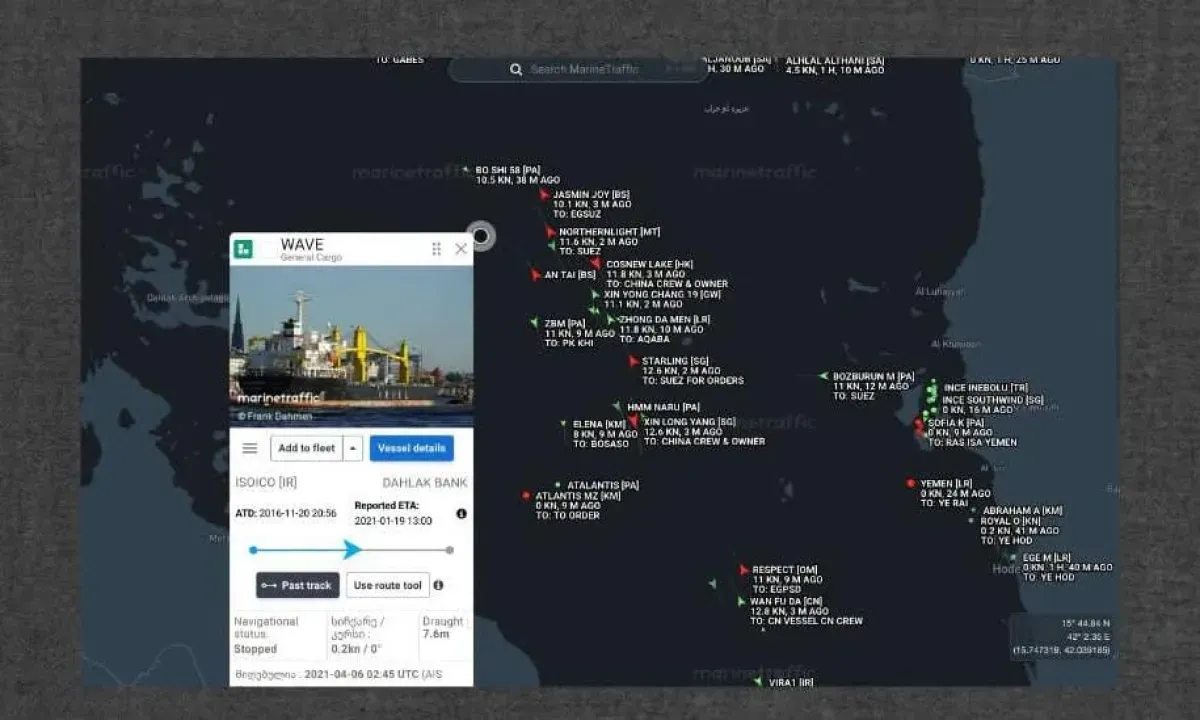Select the ELENA vessel marker
Screen dimensions: 1200x720
tap(564, 424)
